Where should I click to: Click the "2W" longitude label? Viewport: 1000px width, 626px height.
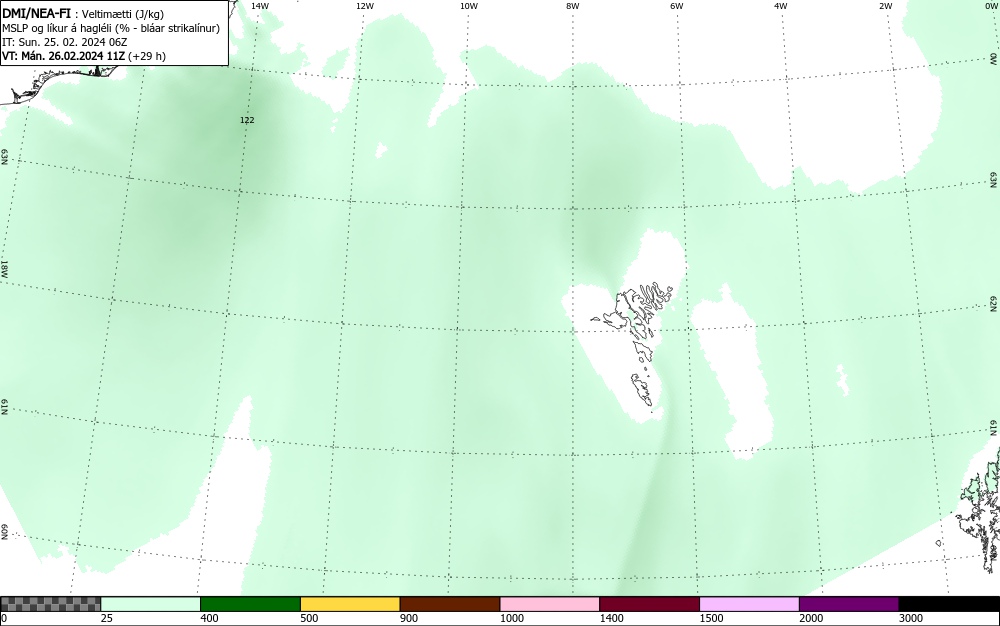tap(885, 6)
